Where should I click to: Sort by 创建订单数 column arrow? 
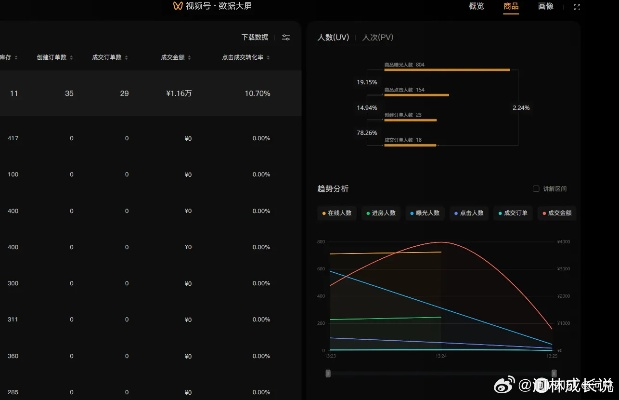pyautogui.click(x=77, y=58)
